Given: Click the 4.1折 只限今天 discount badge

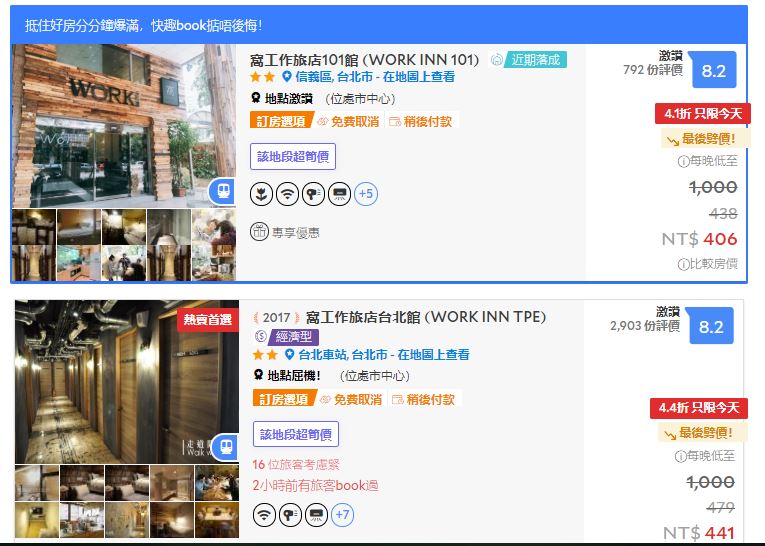Looking at the screenshot, I should 703,114.
